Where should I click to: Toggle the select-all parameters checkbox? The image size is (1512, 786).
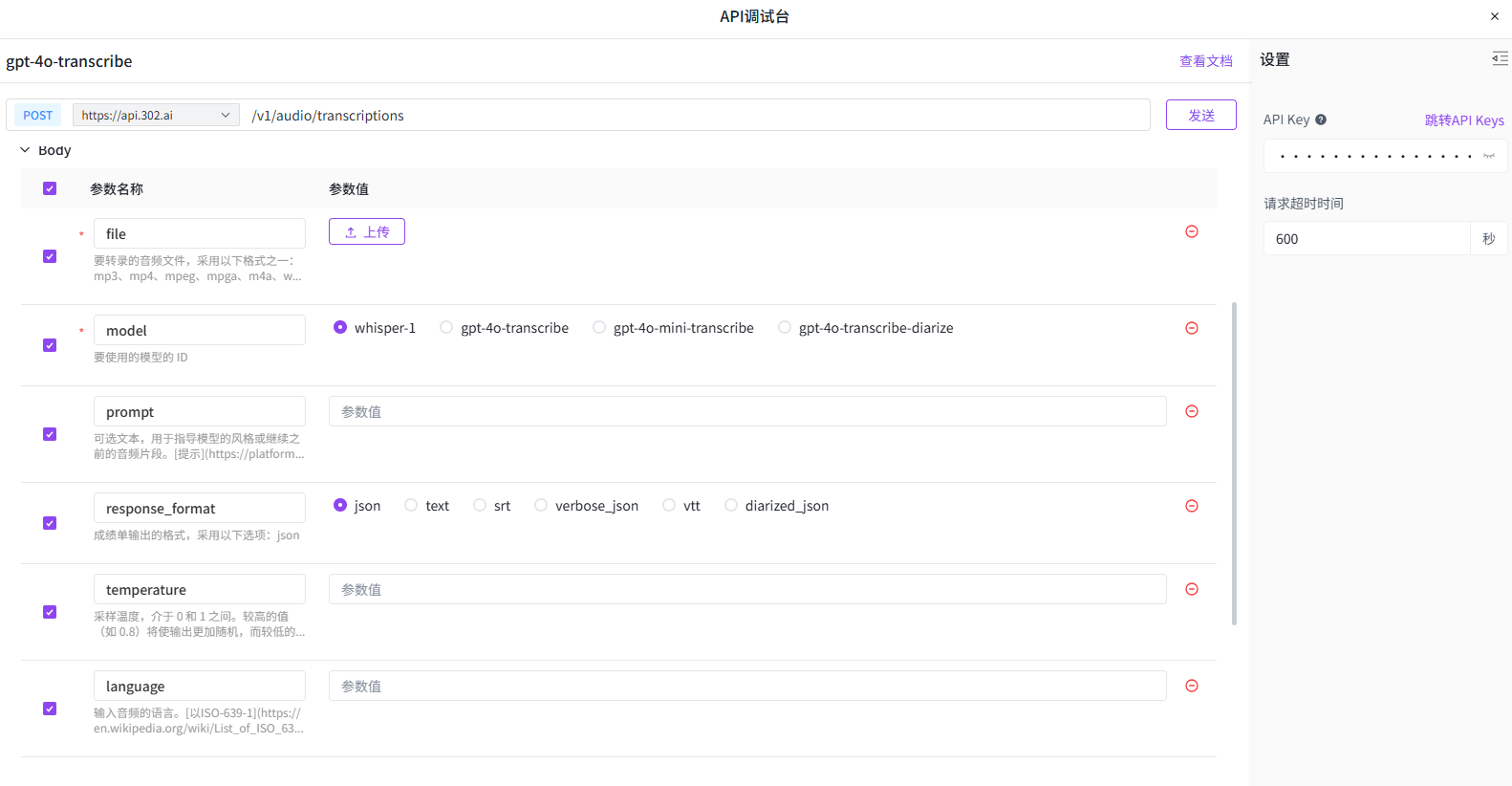coord(50,188)
